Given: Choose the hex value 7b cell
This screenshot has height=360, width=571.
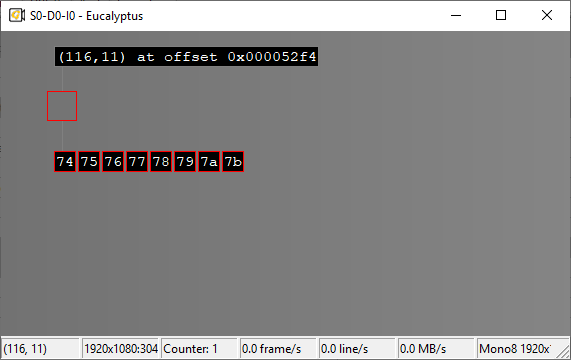Looking at the screenshot, I should 233,162.
